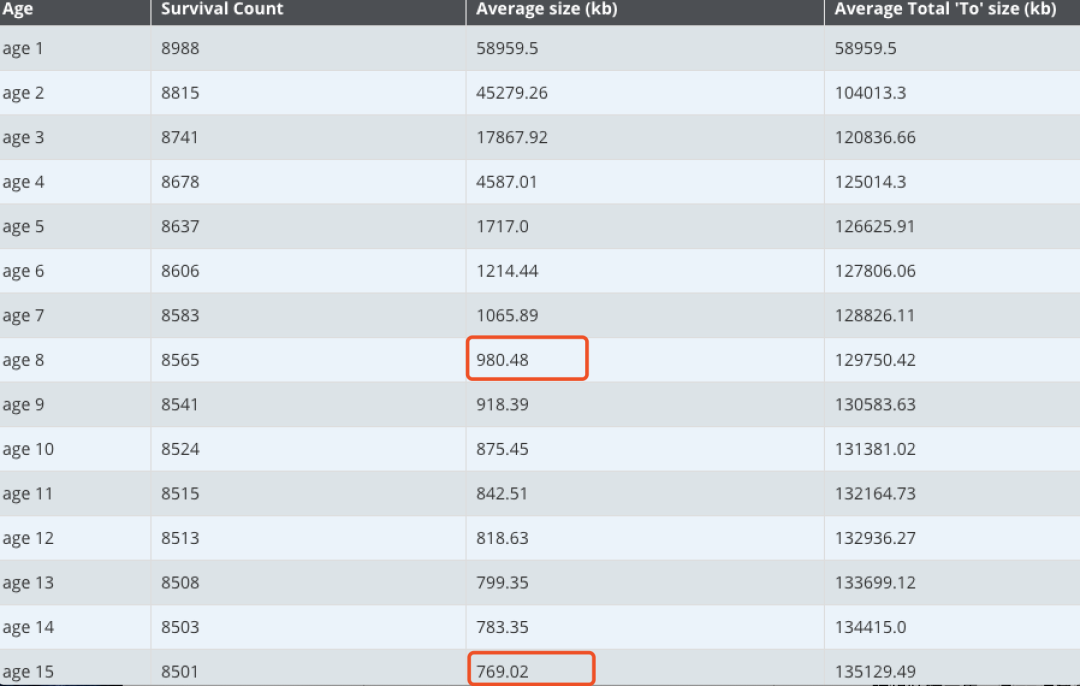Click the Survival Count column header
Screen dimensions: 1080x686
222,9
